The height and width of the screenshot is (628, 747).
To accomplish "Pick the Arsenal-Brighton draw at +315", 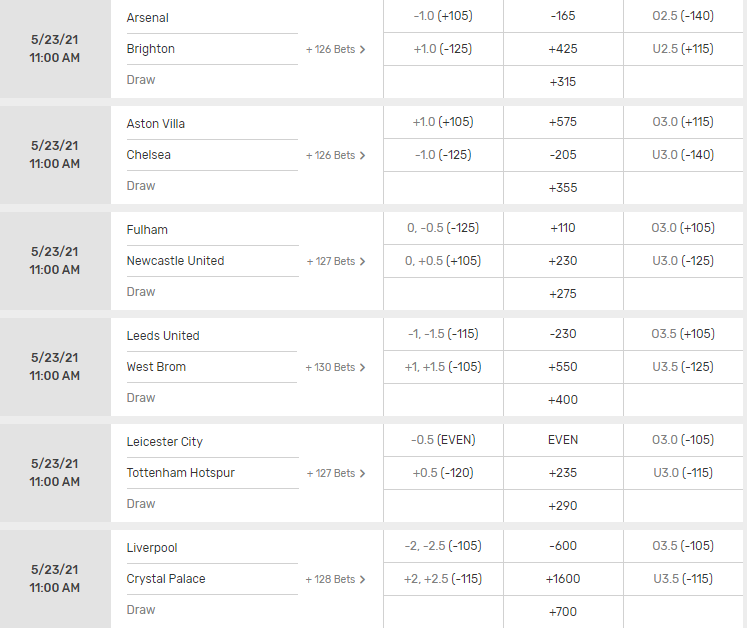I will click(563, 82).
